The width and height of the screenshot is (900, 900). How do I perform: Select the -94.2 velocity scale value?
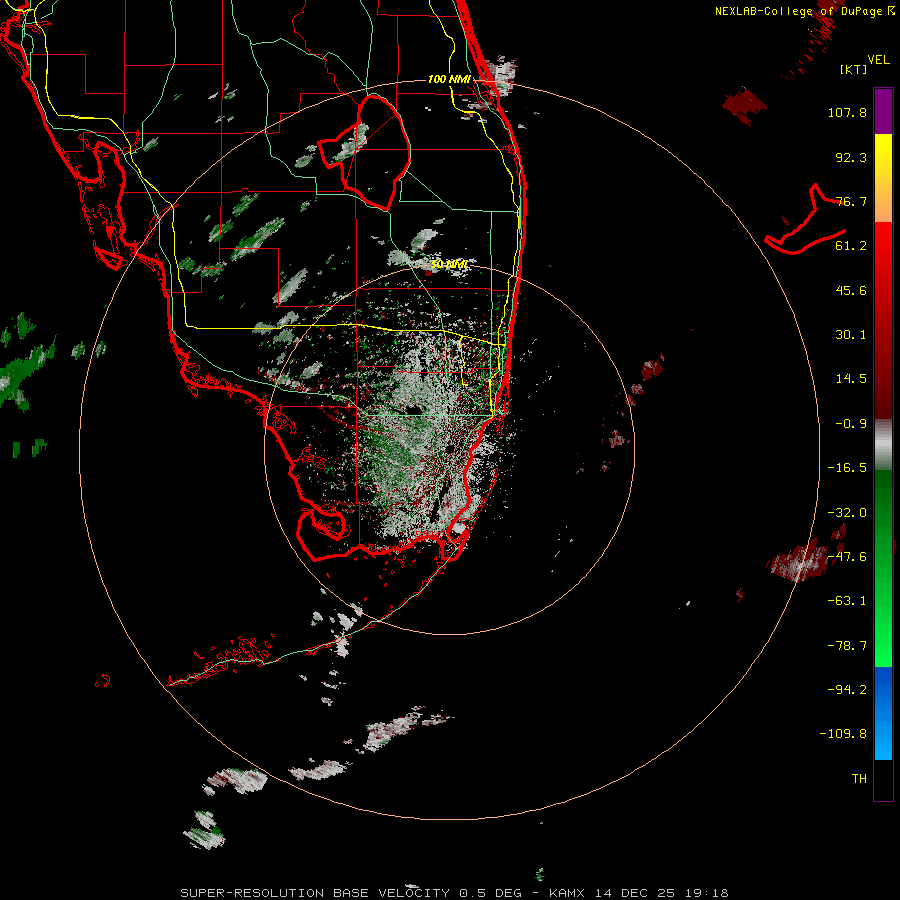847,689
